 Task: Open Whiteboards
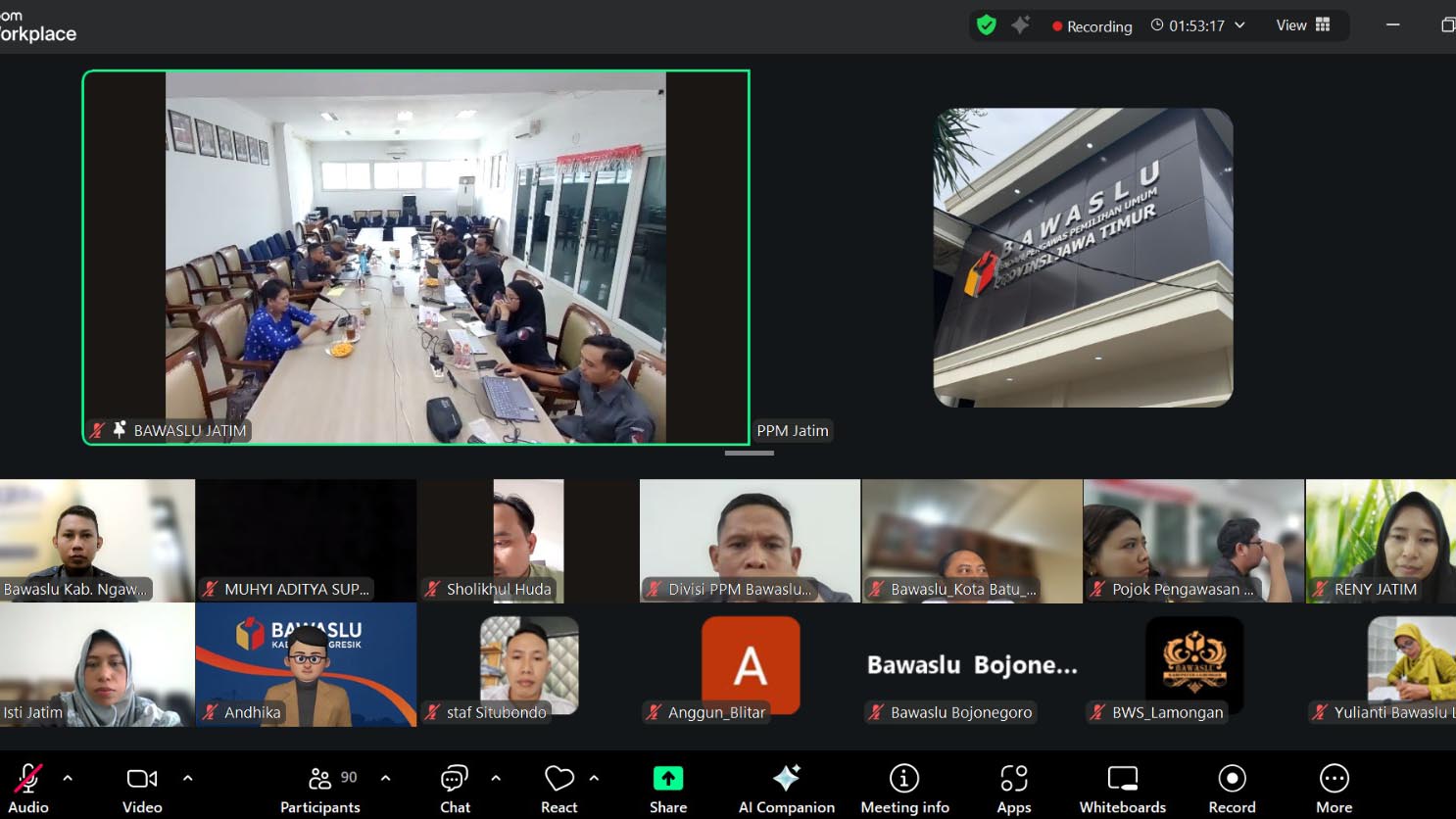pos(1122,789)
